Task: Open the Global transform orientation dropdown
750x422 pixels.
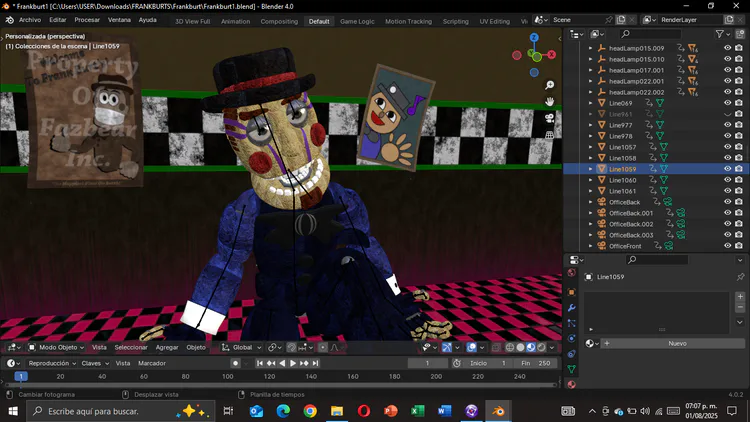Action: click(242, 347)
